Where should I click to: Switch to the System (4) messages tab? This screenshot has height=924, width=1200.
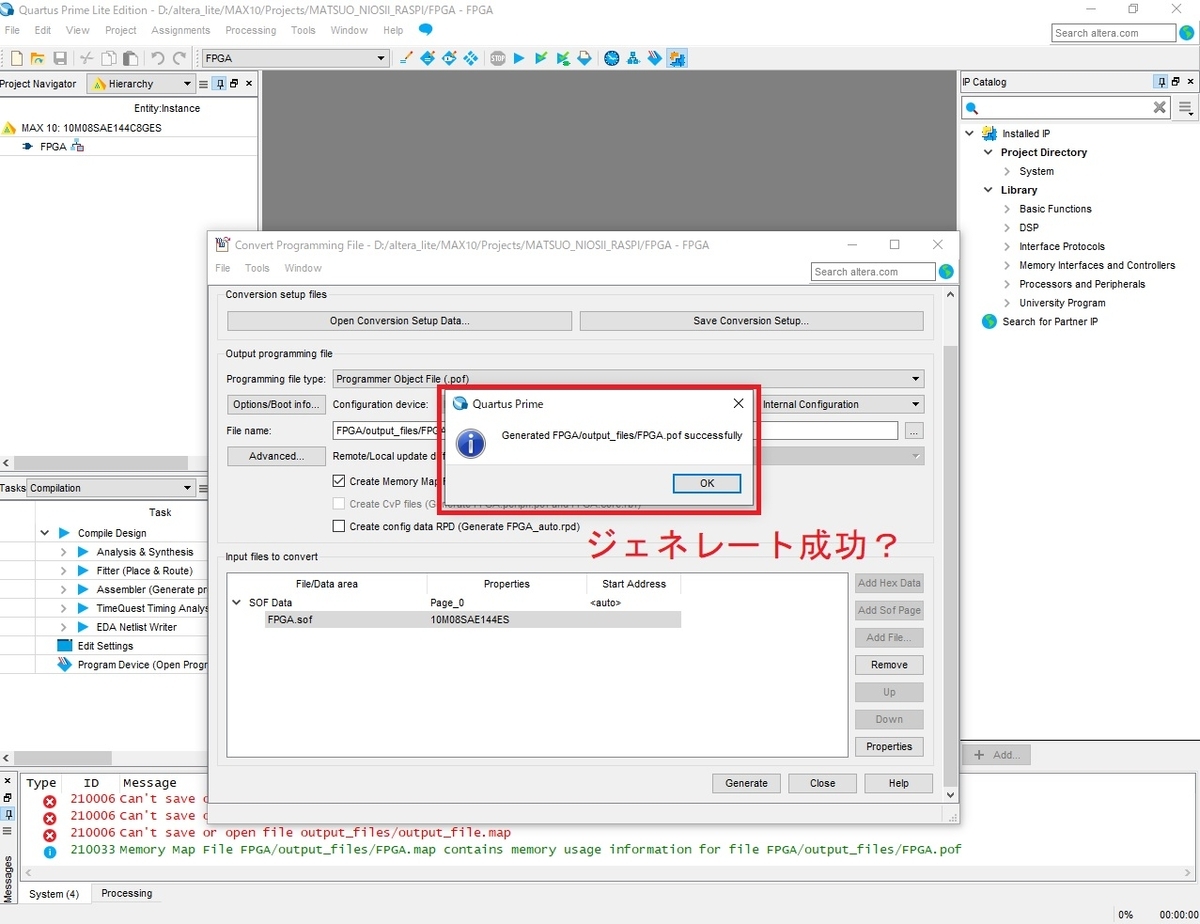pyautogui.click(x=54, y=894)
